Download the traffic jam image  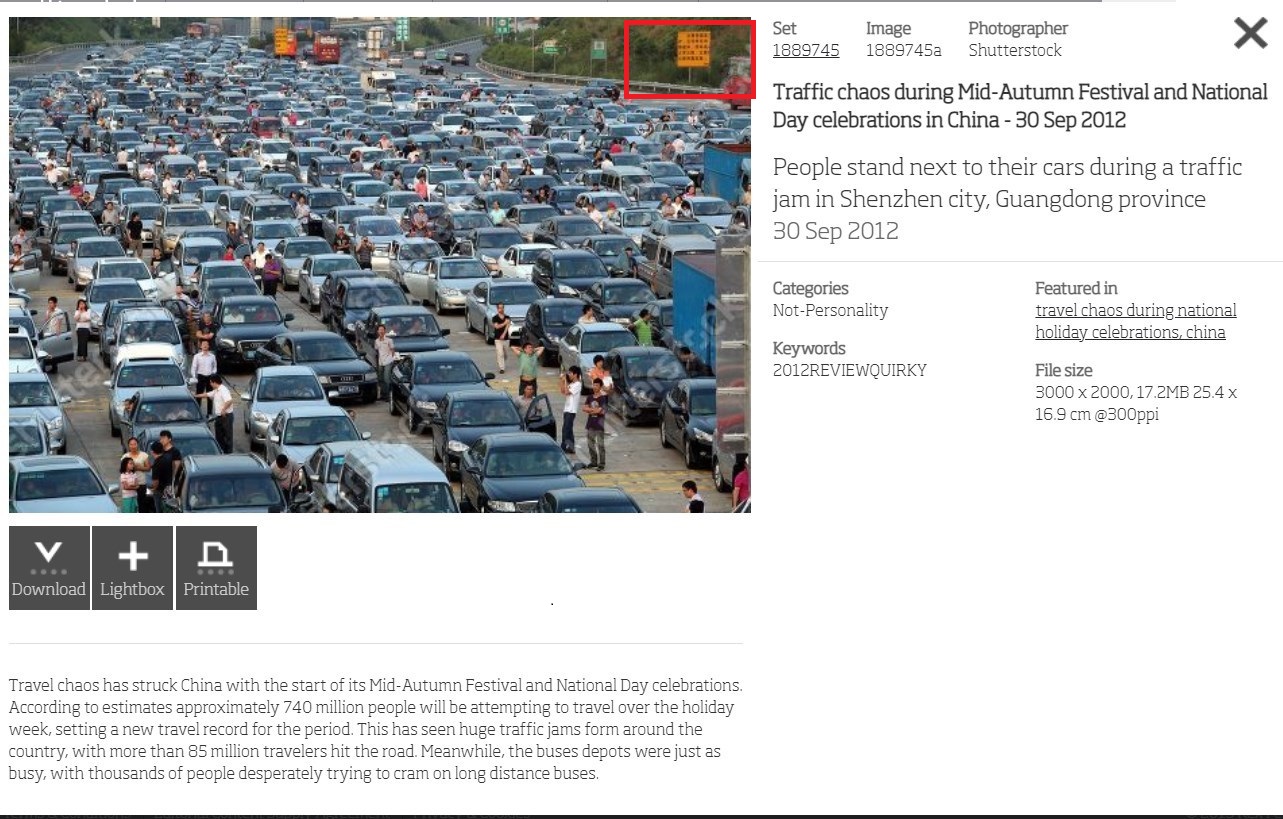click(49, 568)
